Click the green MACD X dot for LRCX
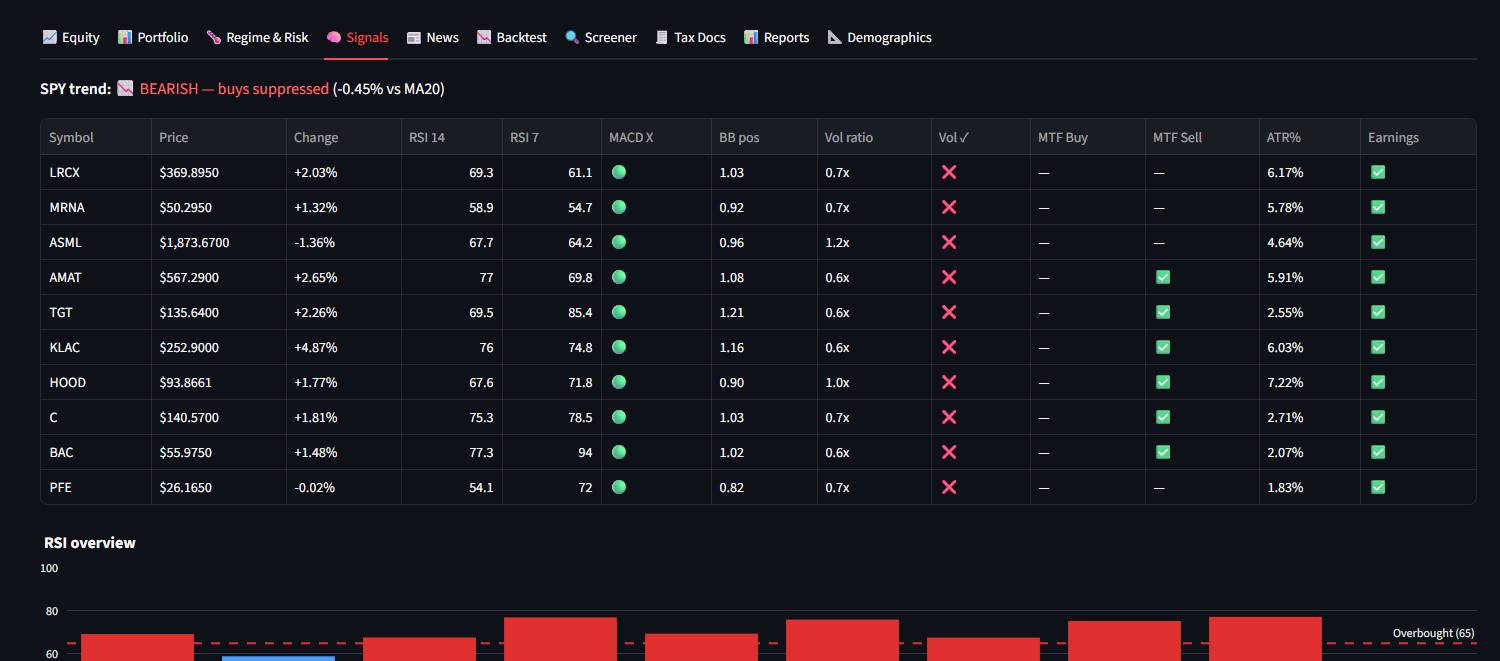This screenshot has height=661, width=1500. tap(619, 172)
